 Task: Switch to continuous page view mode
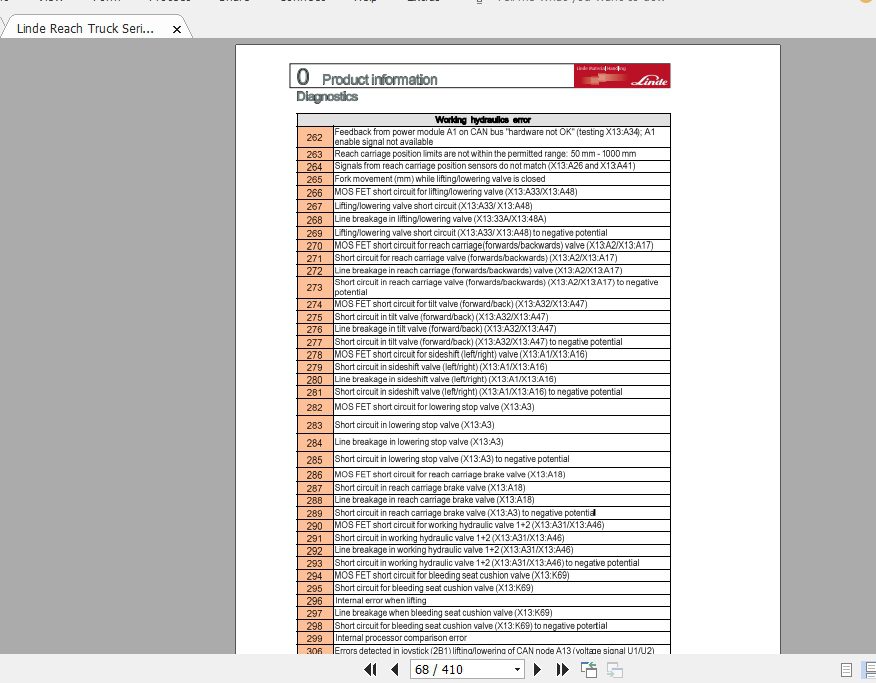pyautogui.click(x=869, y=670)
